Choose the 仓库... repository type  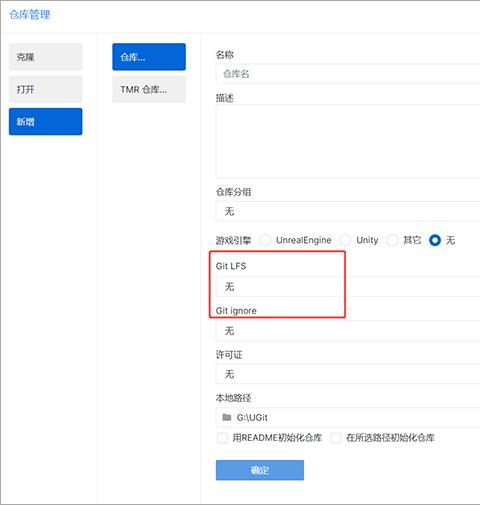pos(149,57)
